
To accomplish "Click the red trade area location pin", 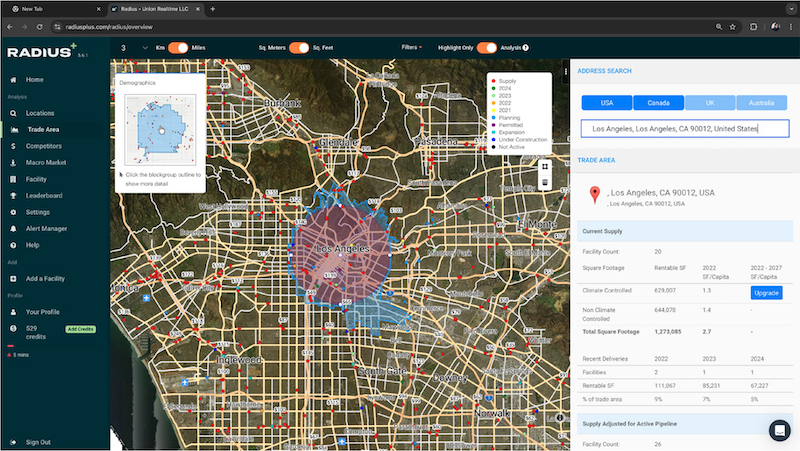I will [x=594, y=195].
